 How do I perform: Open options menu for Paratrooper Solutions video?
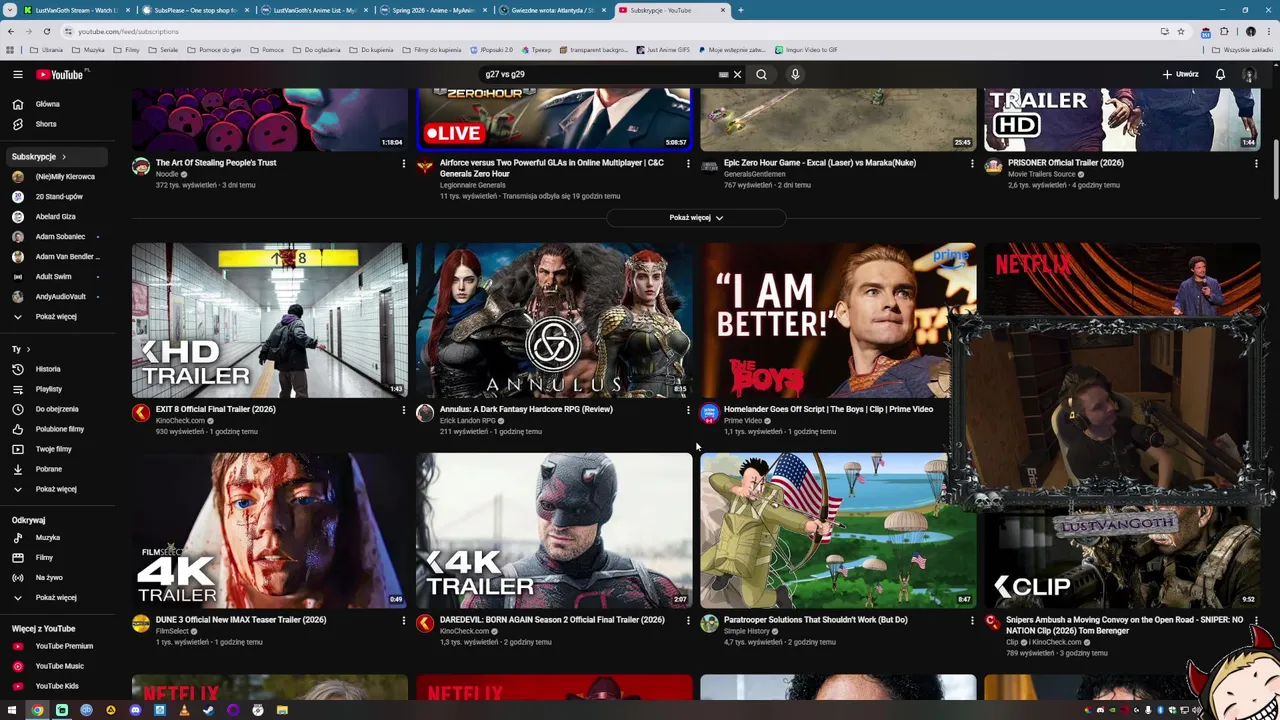tap(972, 621)
